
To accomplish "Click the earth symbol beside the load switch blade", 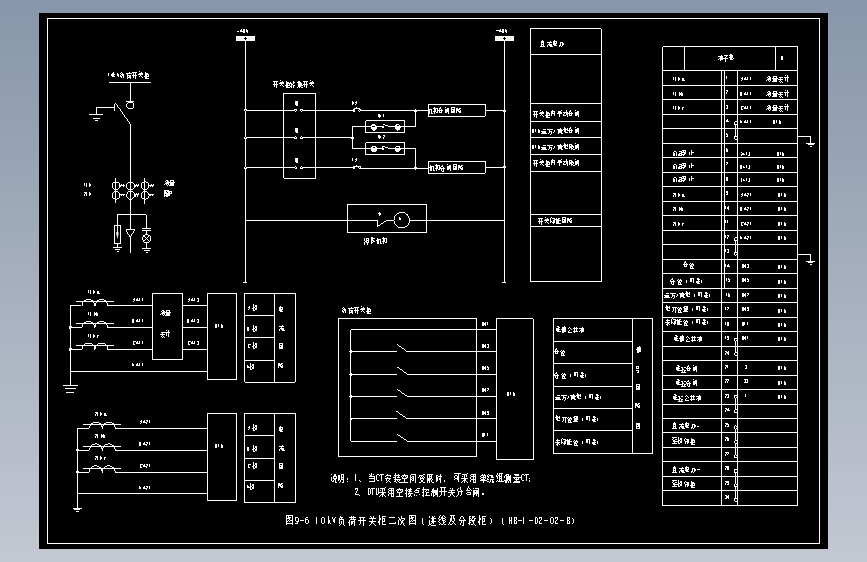I will [x=96, y=115].
